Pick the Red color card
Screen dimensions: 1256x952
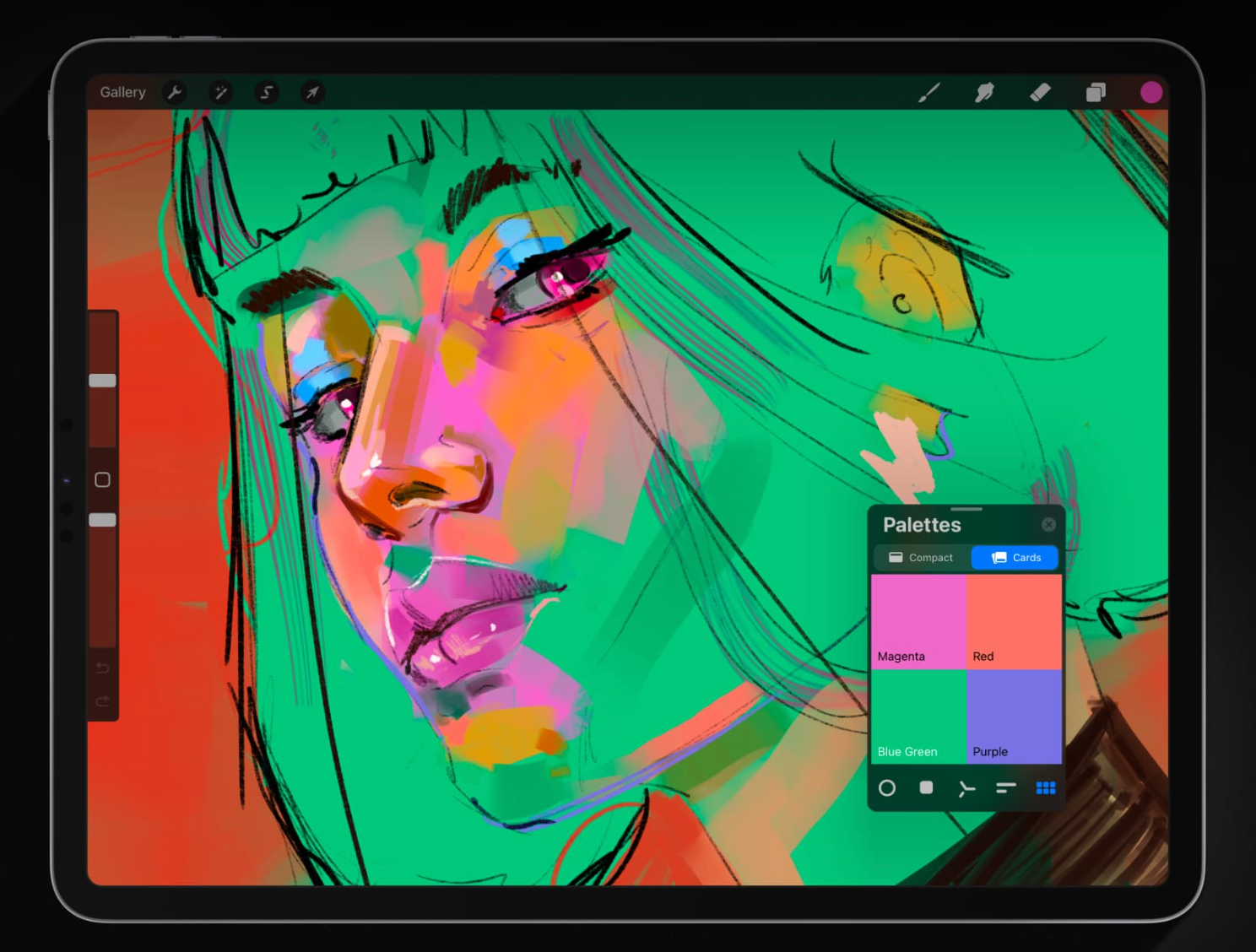click(1014, 621)
